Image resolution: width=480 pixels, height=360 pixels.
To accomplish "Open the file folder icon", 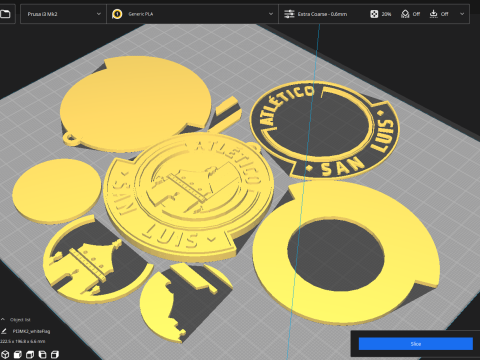I will pos(5,14).
